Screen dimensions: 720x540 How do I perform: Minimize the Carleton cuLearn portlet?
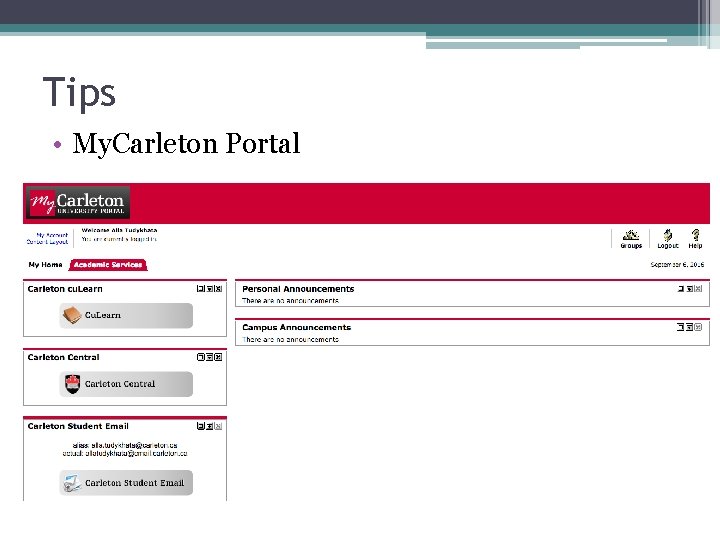[x=209, y=289]
